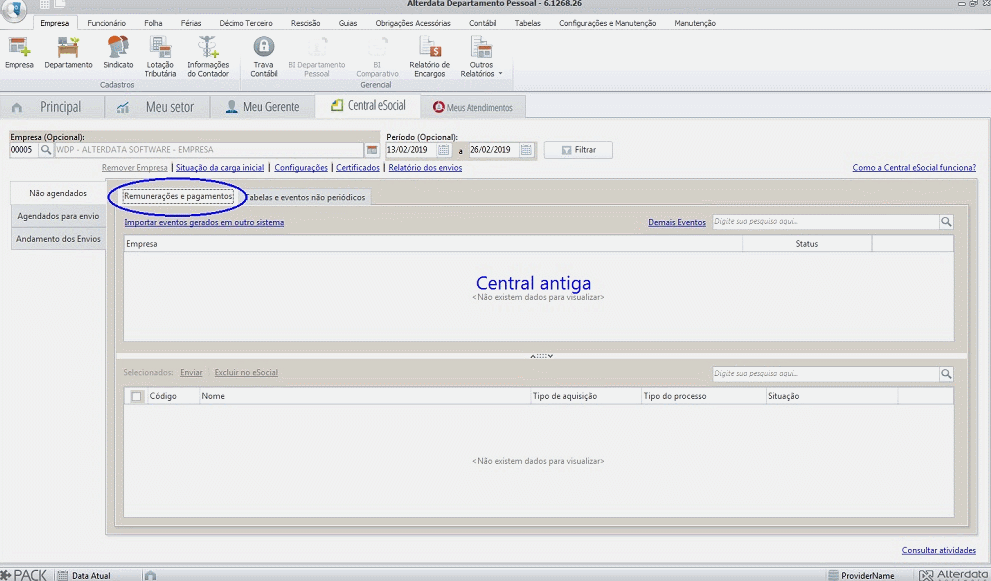Click the upper grid search magnifier
Screen dimensions: 991x581
tap(946, 222)
